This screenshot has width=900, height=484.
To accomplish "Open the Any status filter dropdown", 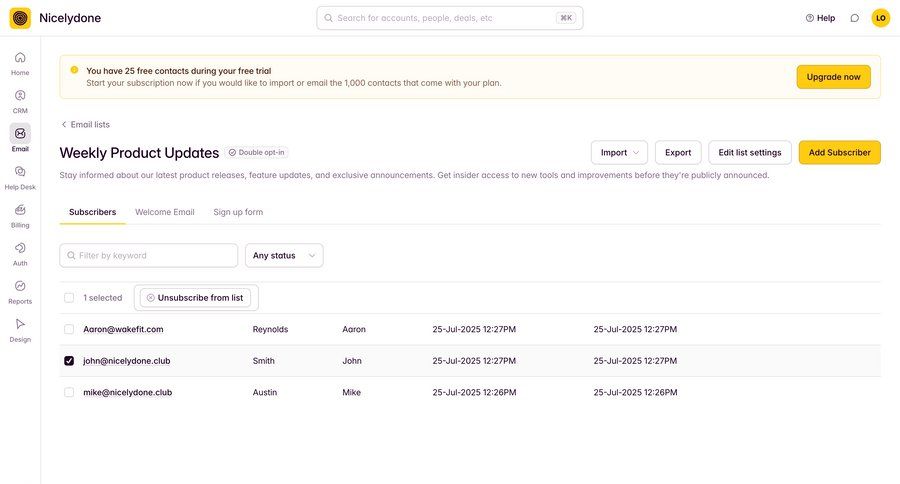I will [x=284, y=255].
